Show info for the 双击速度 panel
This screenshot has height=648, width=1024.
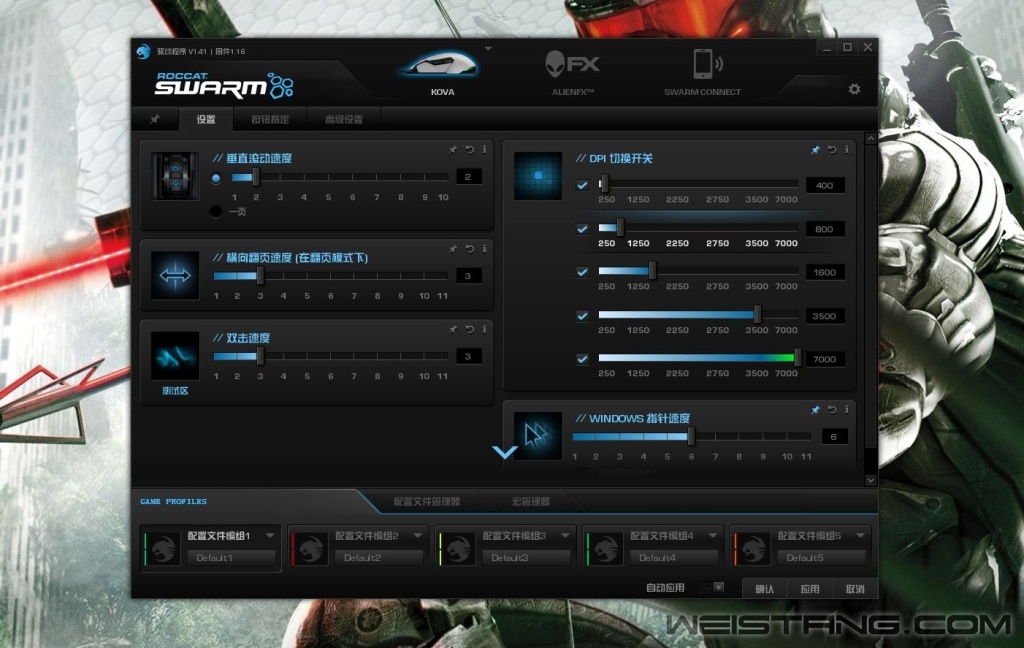click(485, 329)
